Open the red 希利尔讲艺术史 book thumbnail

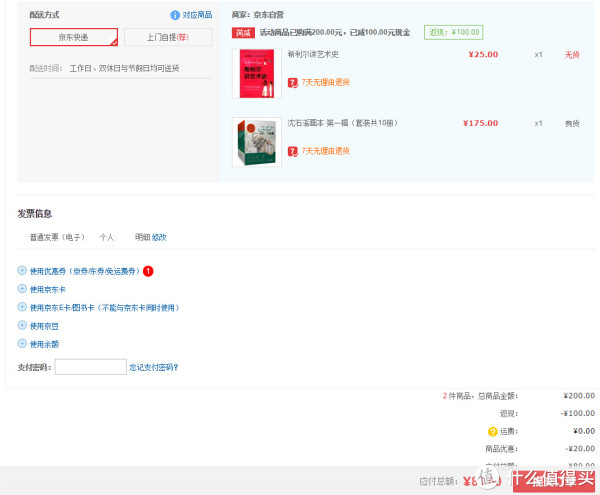pos(257,73)
